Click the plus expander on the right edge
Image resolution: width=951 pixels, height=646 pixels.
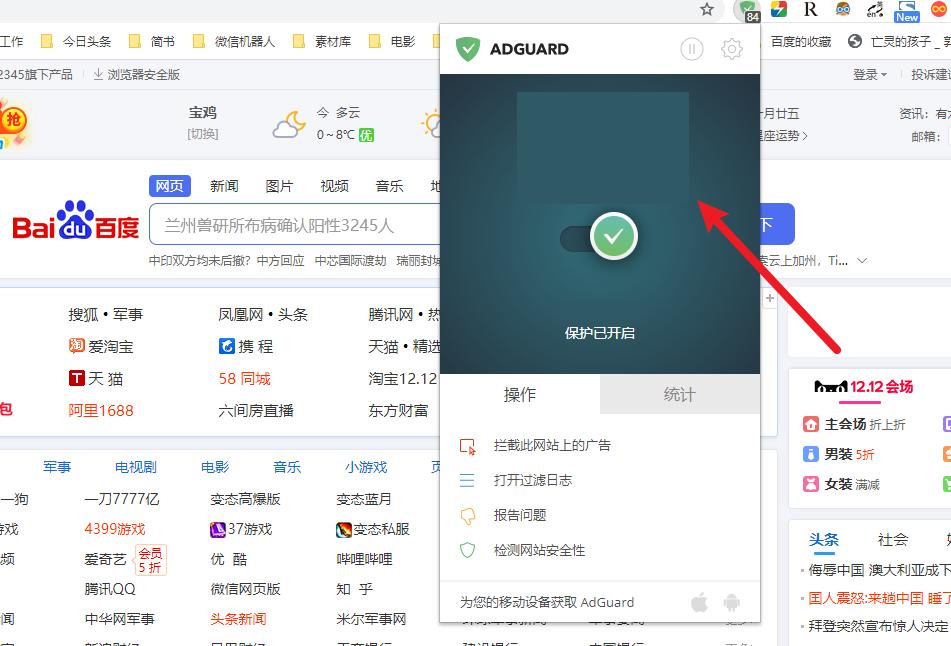[769, 297]
